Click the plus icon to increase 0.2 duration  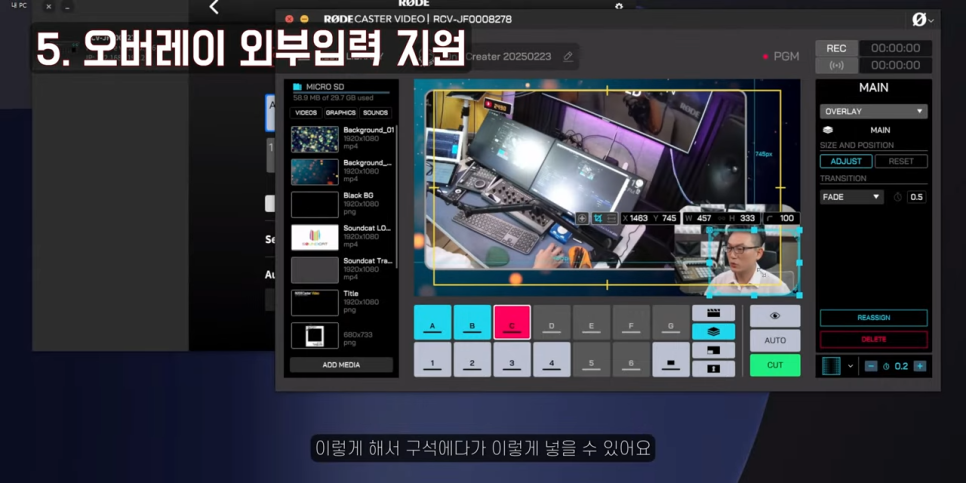click(x=920, y=366)
